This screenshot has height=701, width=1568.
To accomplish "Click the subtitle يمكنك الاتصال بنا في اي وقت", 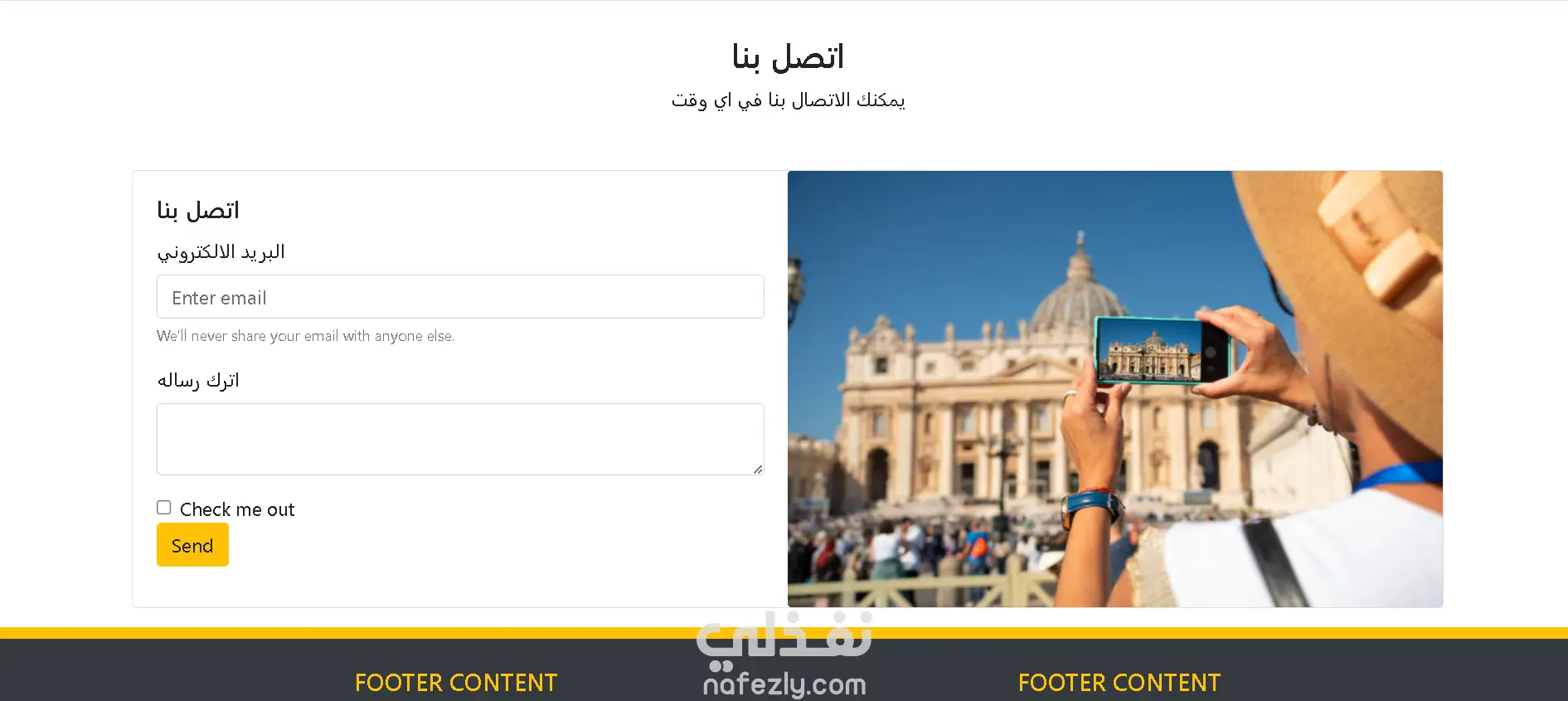I will (788, 100).
